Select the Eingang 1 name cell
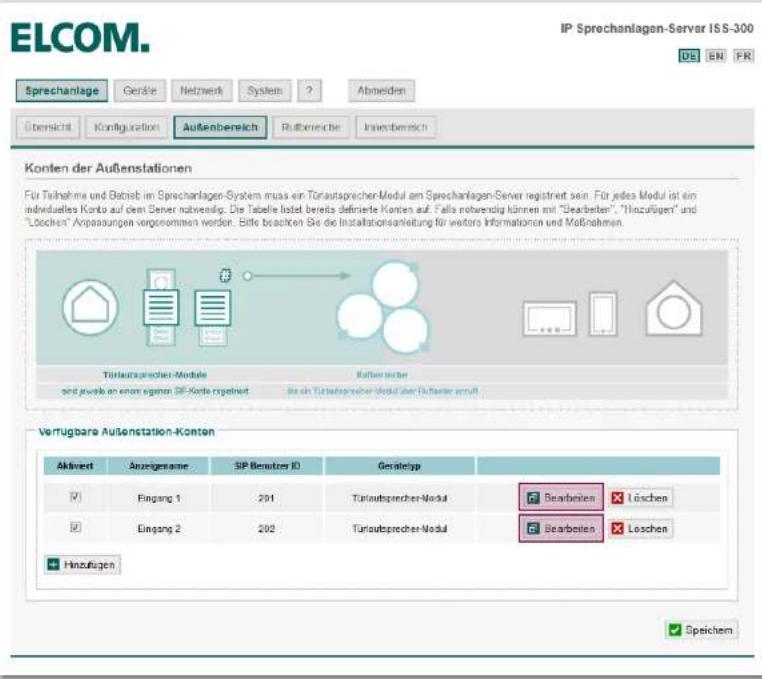This screenshot has width=762, height=679. point(159,498)
